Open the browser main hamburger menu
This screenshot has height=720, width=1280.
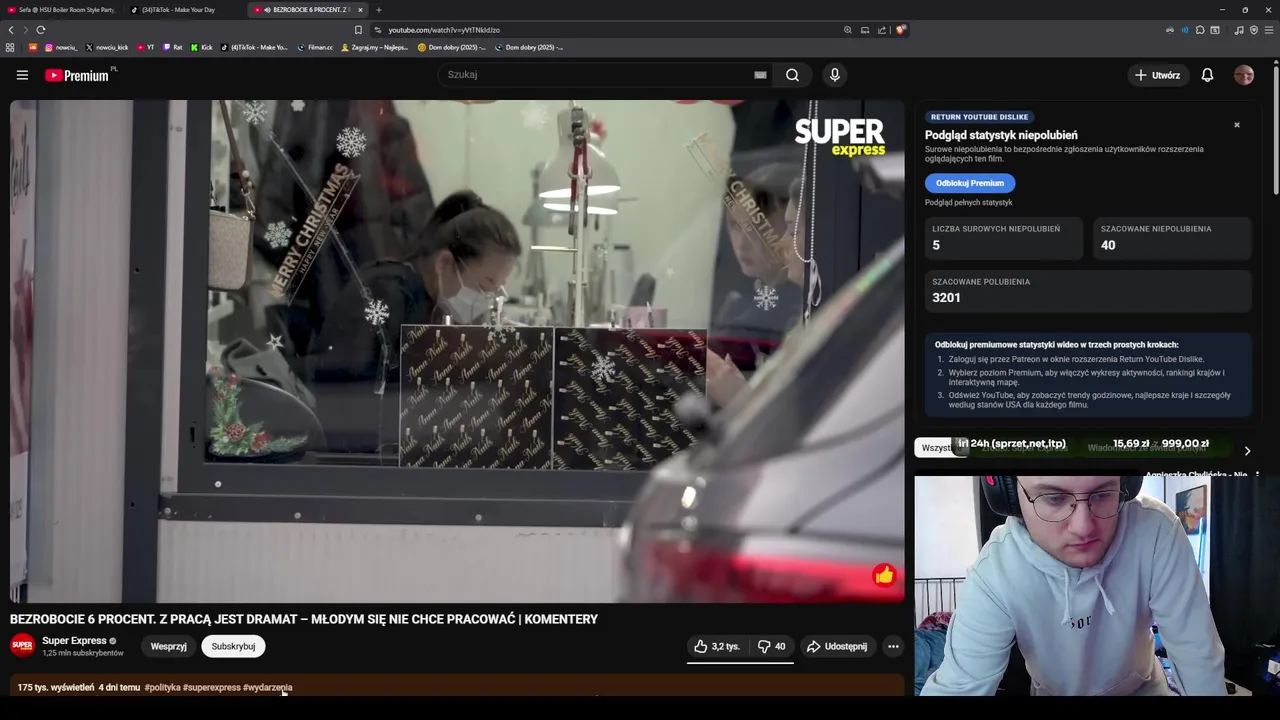point(1270,30)
